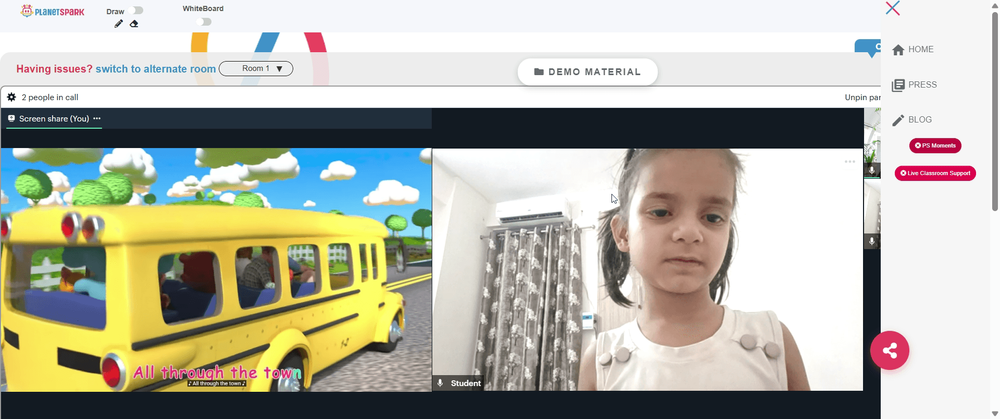This screenshot has width=1000, height=419.
Task: Open Student video tile options menu
Action: (849, 161)
